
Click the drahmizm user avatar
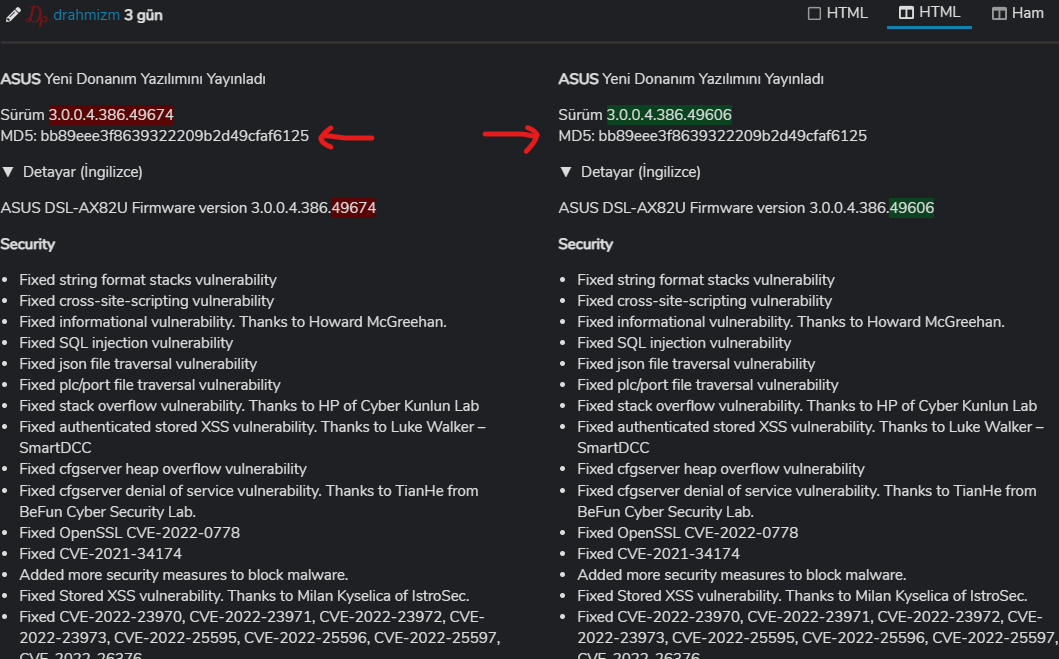click(37, 15)
